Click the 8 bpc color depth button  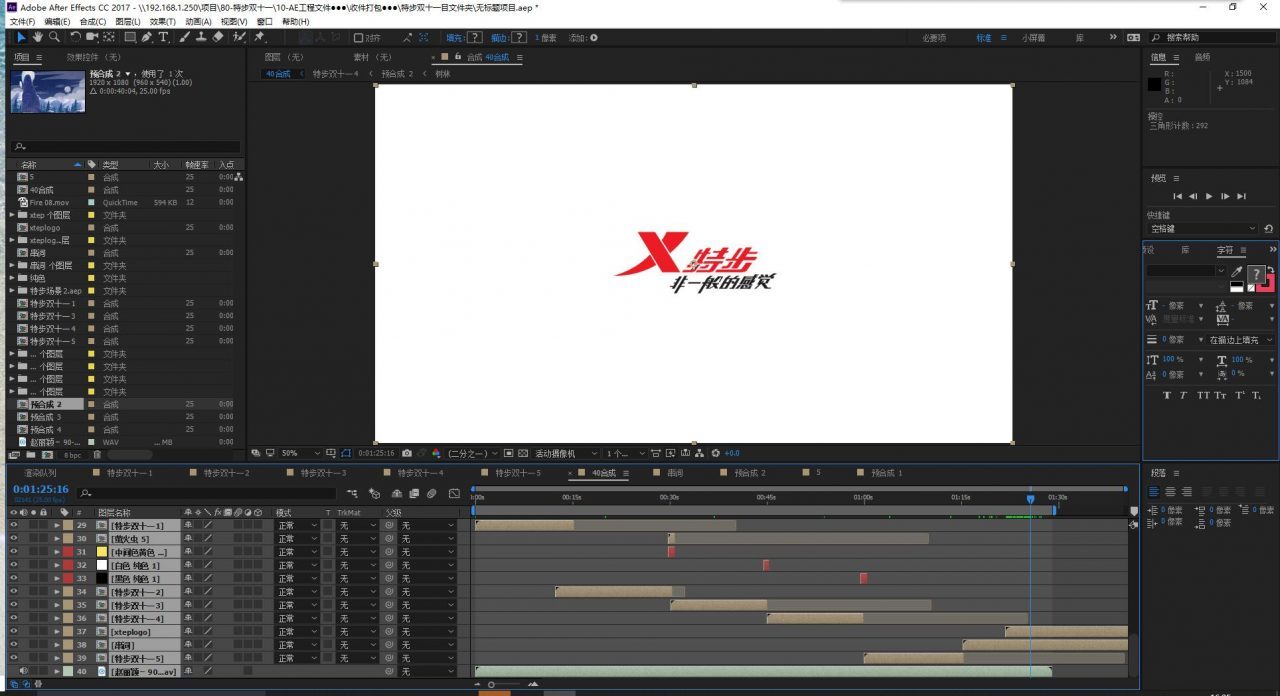pos(72,455)
